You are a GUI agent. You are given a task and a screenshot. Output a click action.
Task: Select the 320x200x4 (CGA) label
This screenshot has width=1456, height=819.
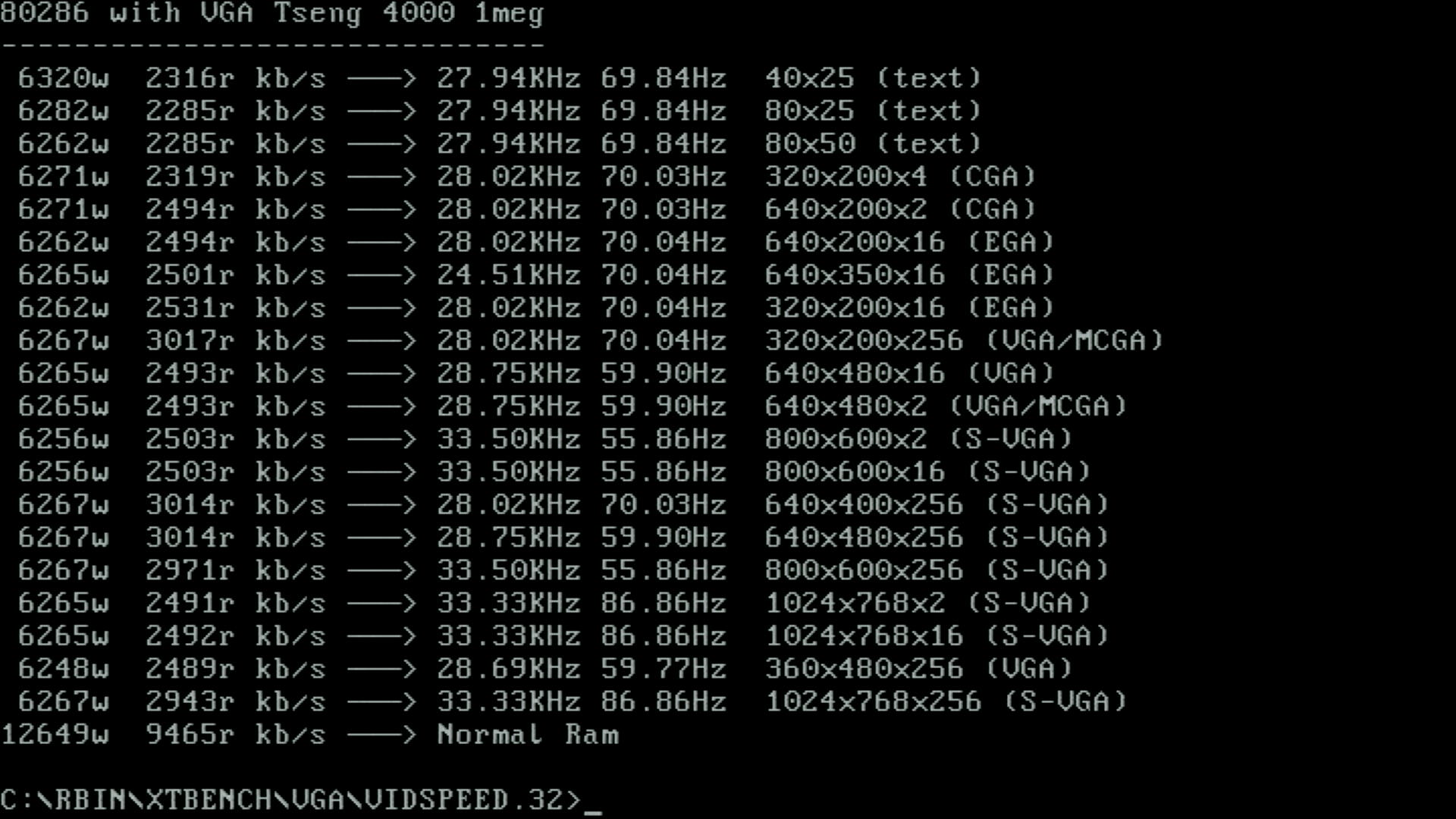(901, 177)
